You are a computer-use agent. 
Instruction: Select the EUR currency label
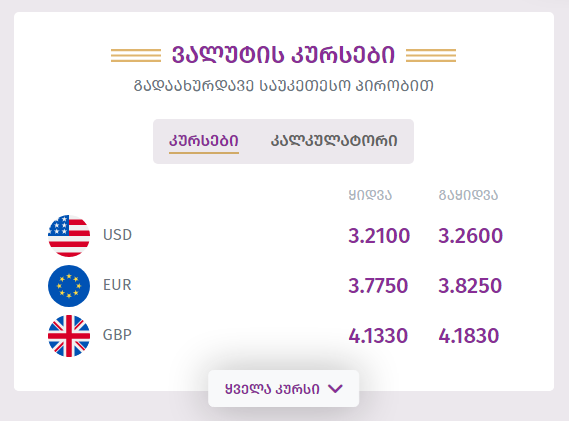coord(117,285)
